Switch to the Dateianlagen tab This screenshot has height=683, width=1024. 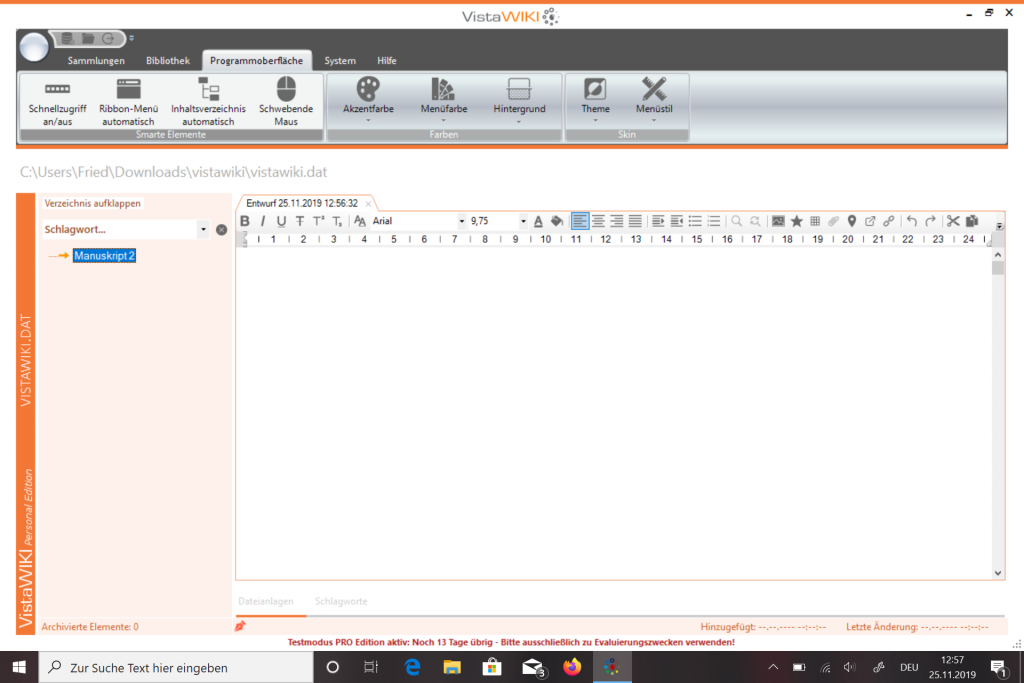266,601
